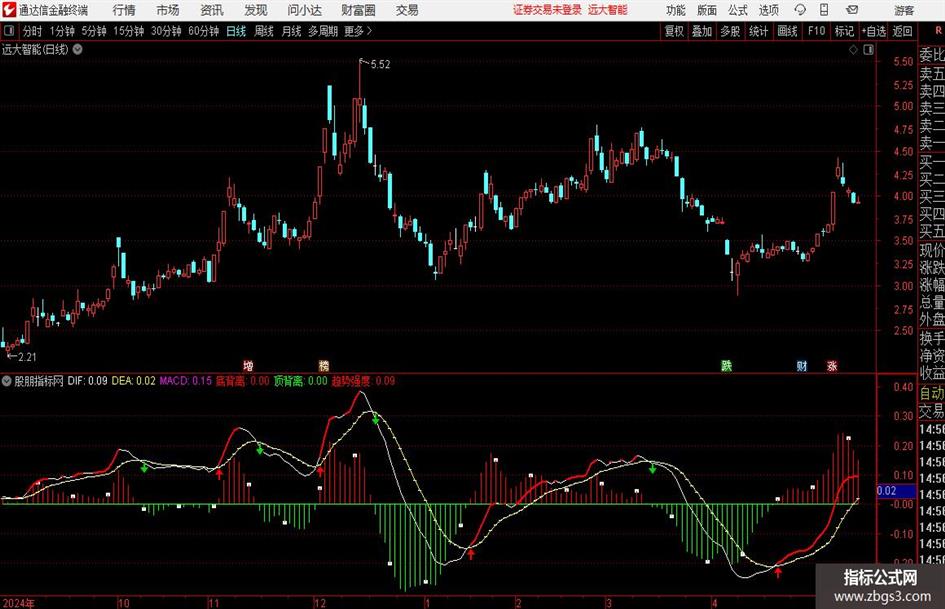Open the 资讯 menu
The height and width of the screenshot is (609, 945).
212,10
